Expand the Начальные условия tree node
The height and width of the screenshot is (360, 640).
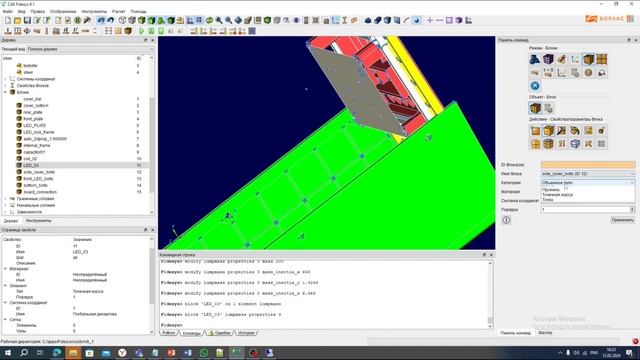[x=5, y=205]
